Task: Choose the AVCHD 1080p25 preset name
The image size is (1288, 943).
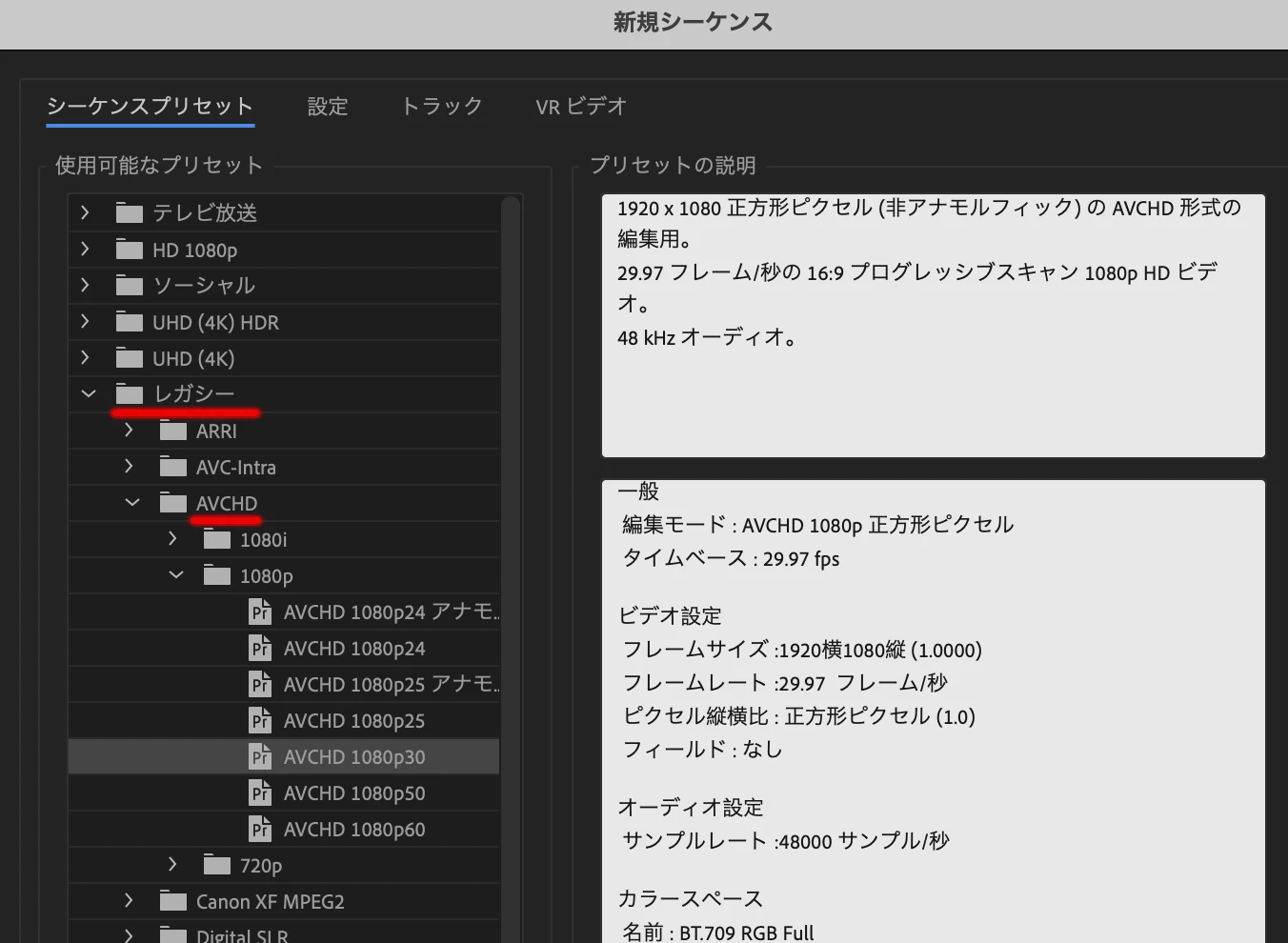Action: (x=354, y=721)
